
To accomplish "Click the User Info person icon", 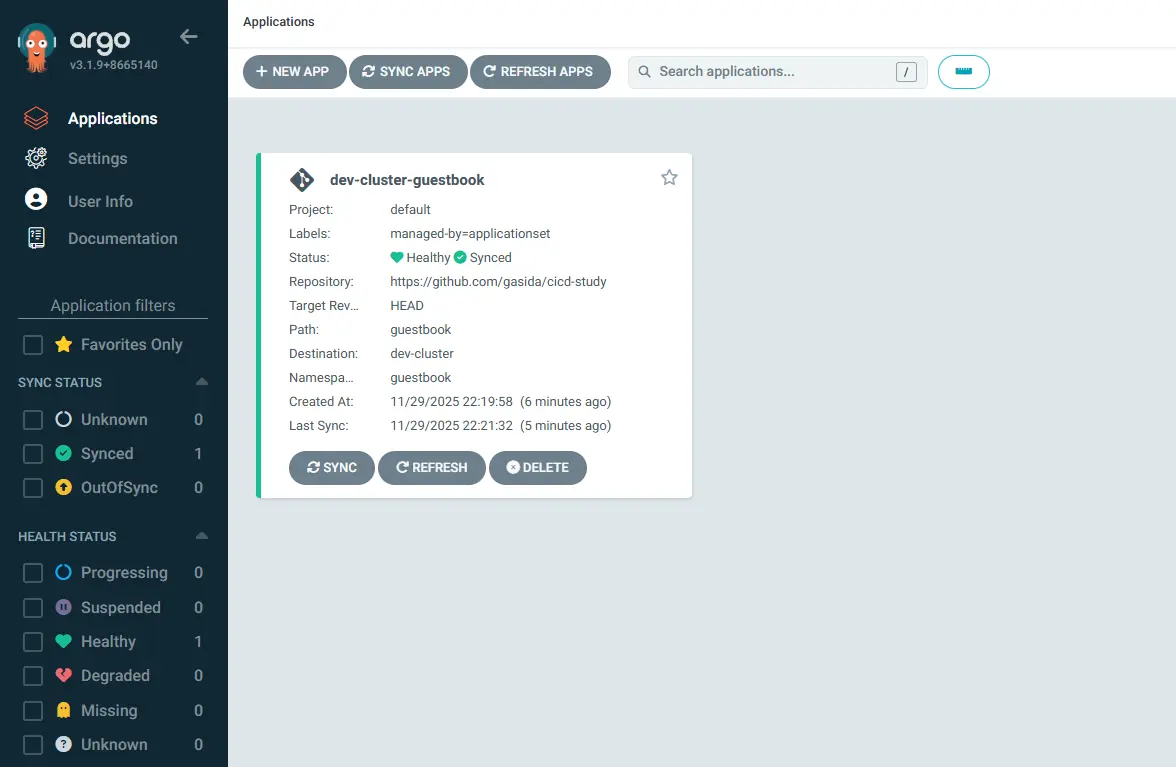I will point(34,200).
